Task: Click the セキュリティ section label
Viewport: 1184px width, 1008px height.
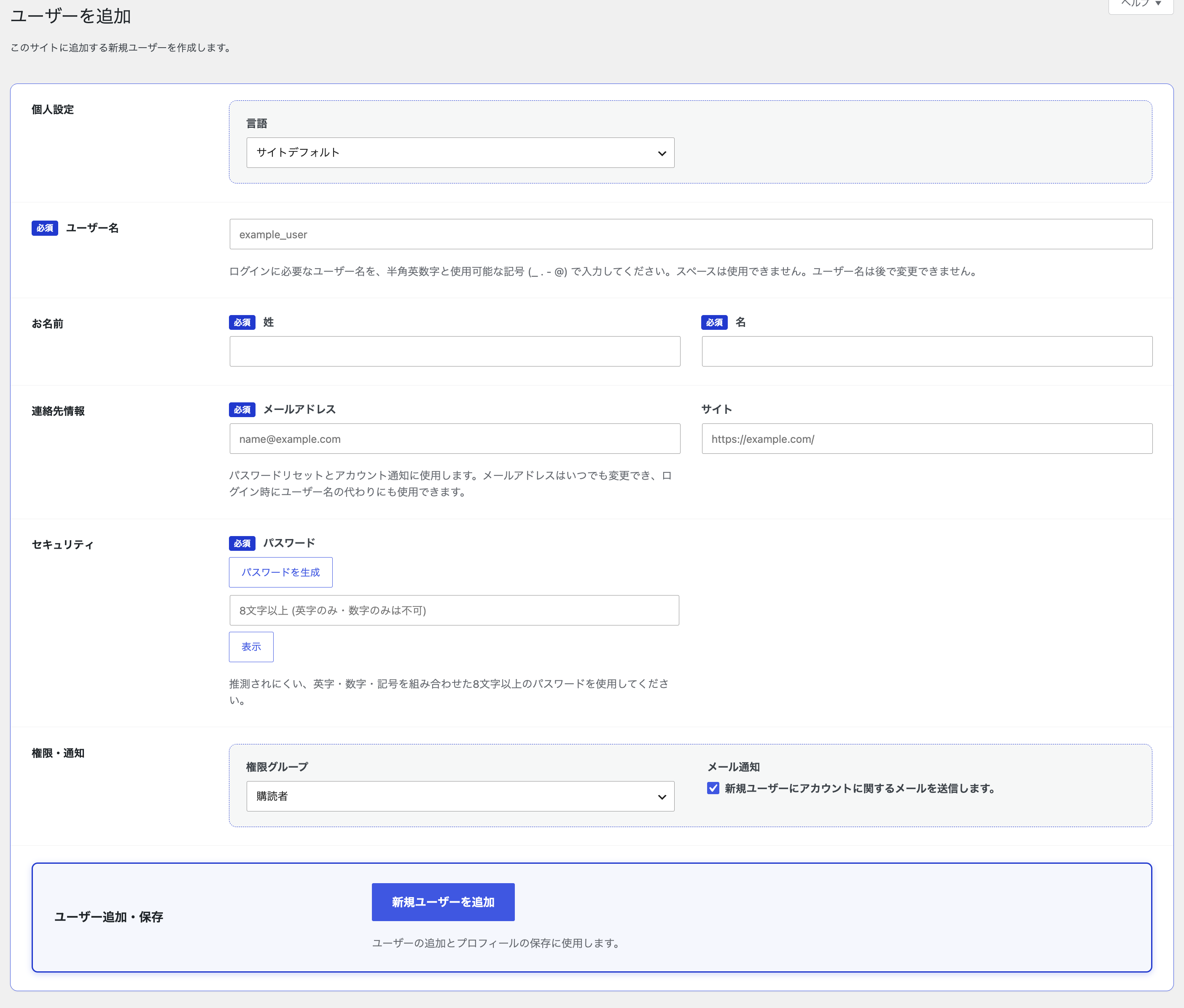Action: [x=63, y=544]
